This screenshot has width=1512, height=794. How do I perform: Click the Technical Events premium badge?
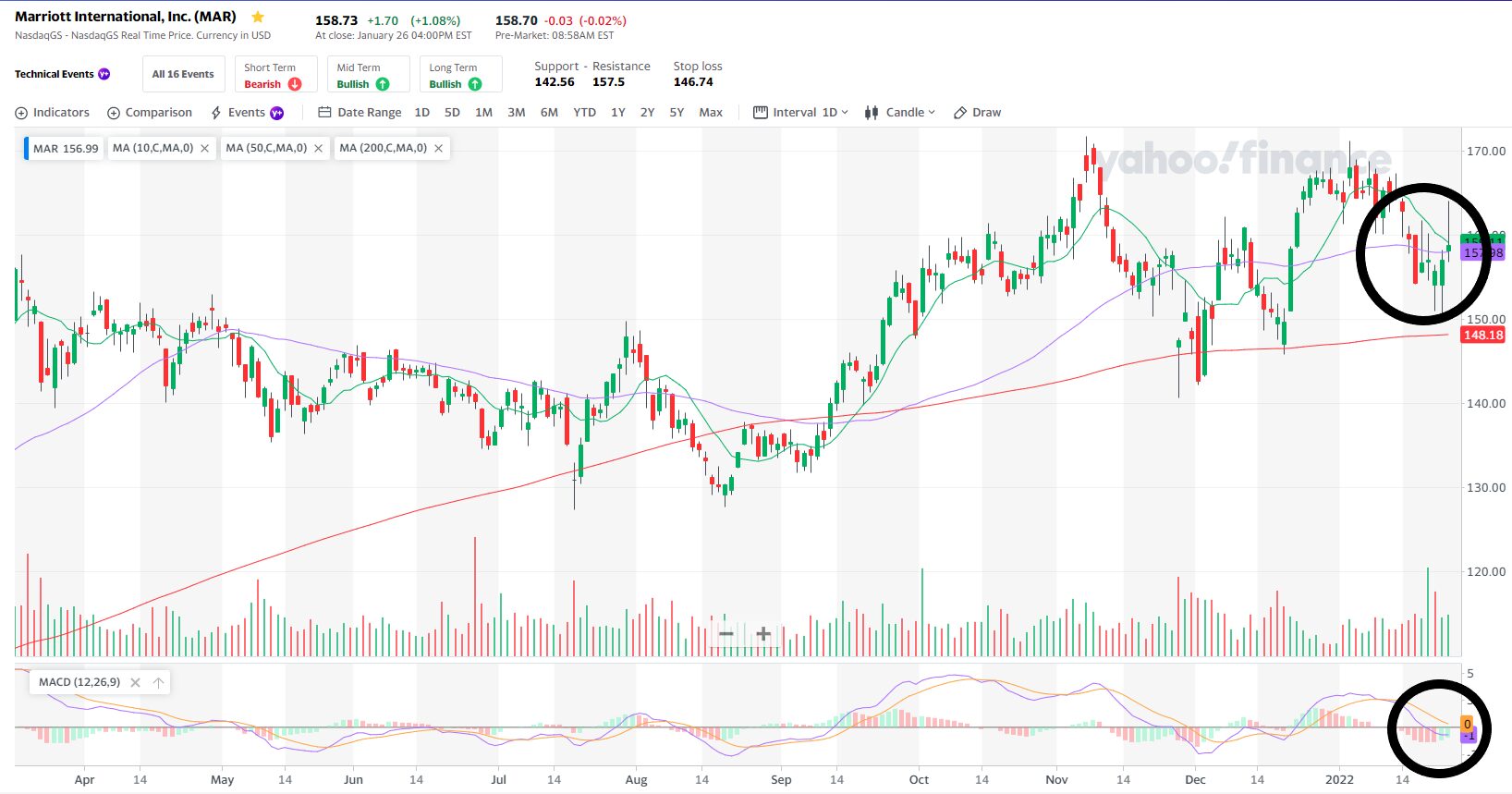pos(104,74)
